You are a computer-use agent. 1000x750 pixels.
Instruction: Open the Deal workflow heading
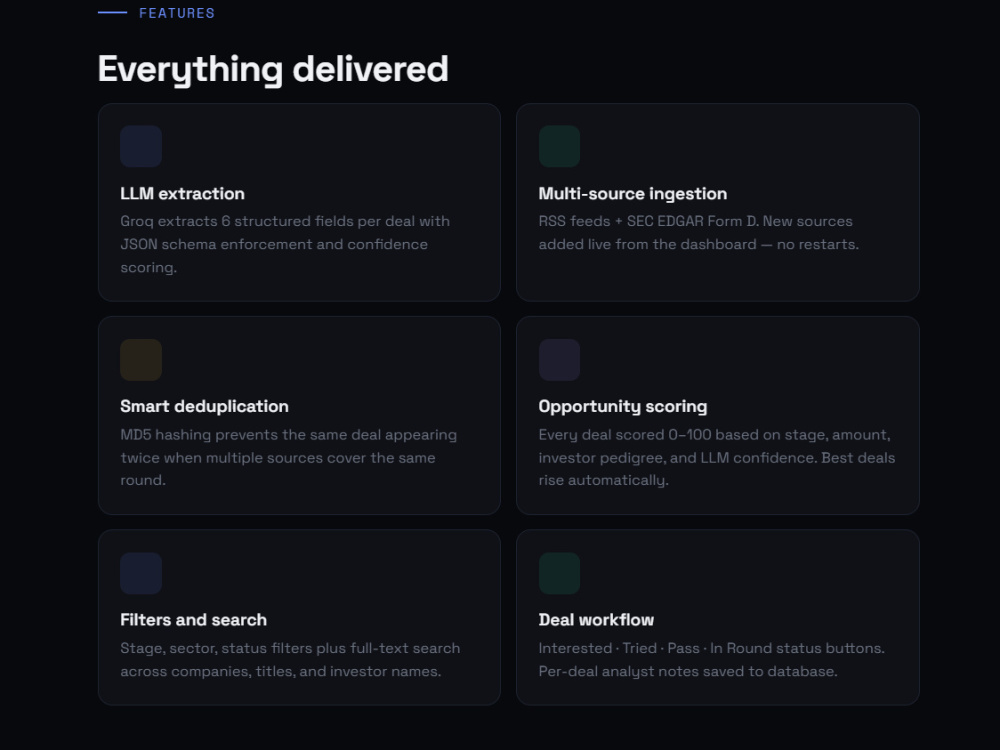[596, 620]
